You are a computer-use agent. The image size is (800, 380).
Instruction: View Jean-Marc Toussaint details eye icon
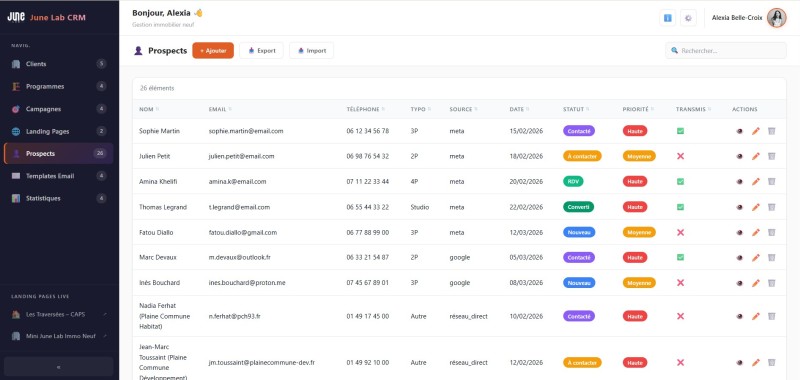point(739,363)
